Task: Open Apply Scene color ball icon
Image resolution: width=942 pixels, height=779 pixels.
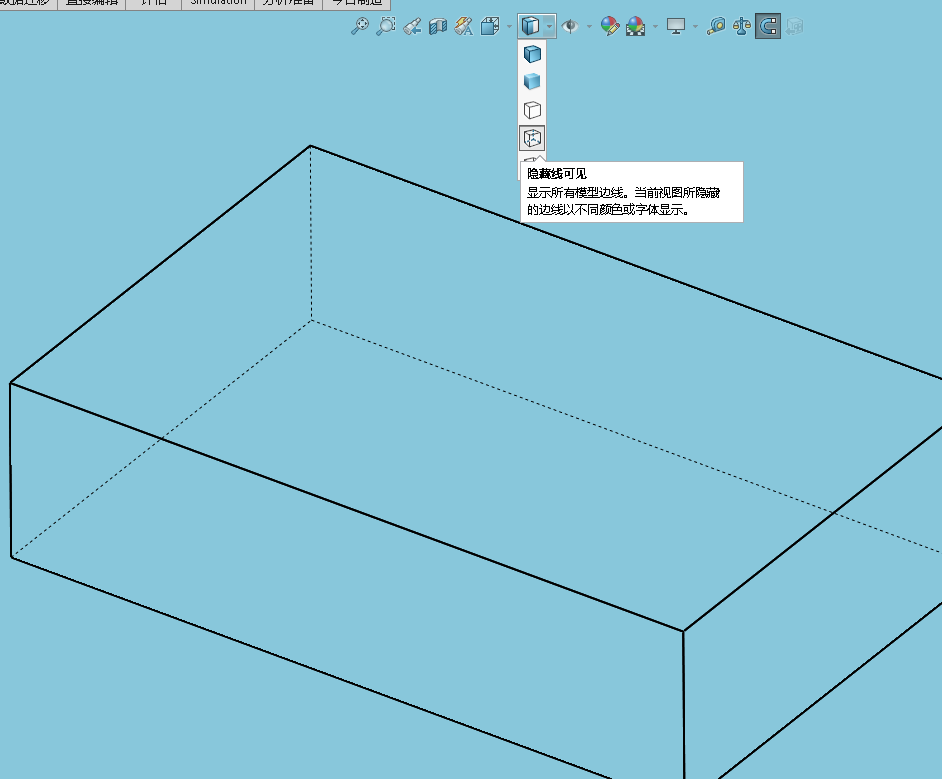Action: point(636,26)
